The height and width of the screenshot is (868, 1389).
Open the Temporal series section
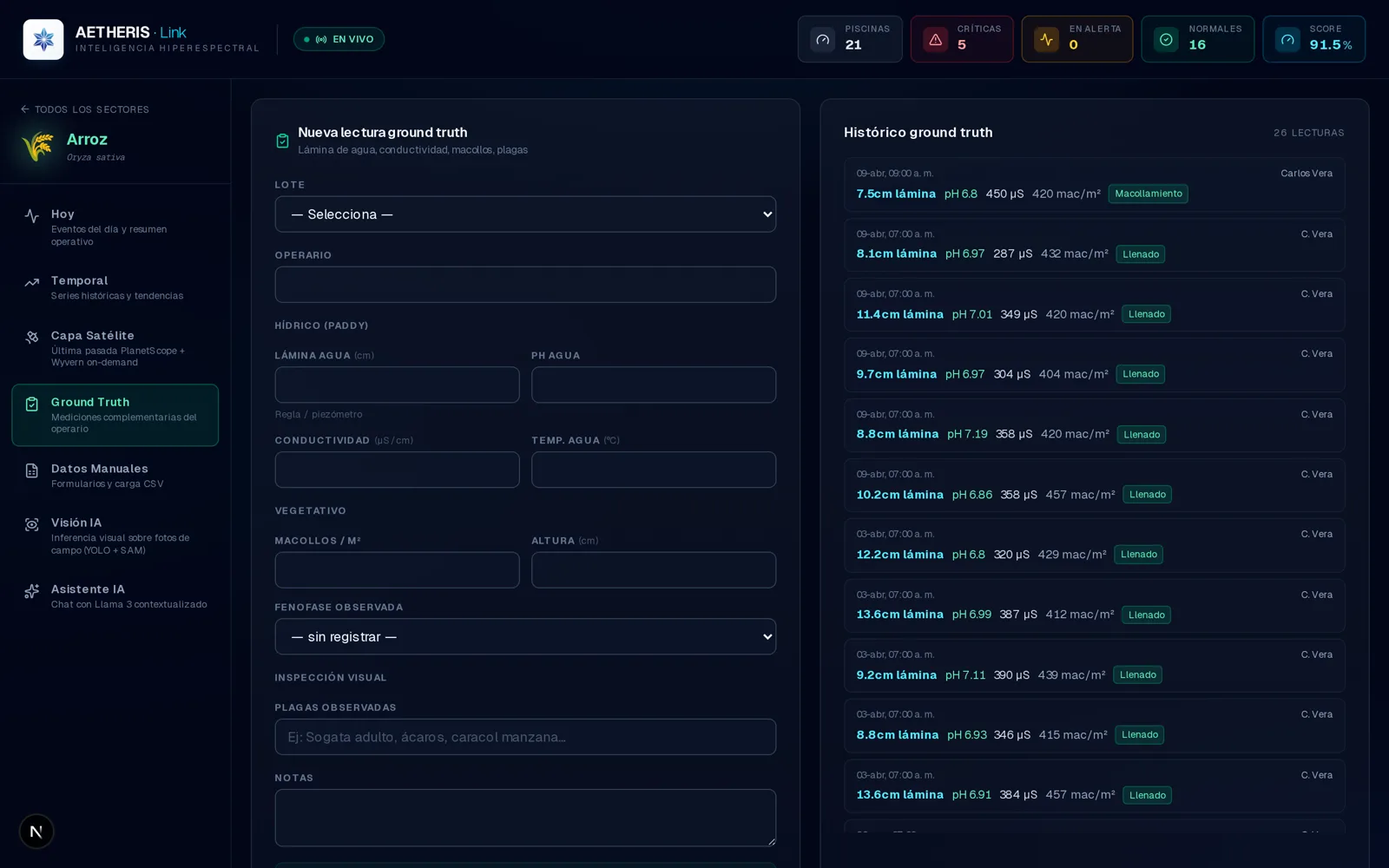tap(115, 287)
